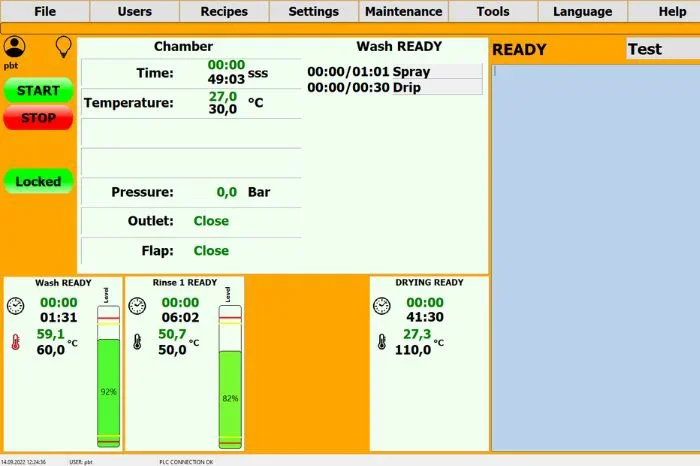Image resolution: width=700 pixels, height=466 pixels.
Task: Click the DRYING actual temperature 27,3
Action: click(417, 334)
